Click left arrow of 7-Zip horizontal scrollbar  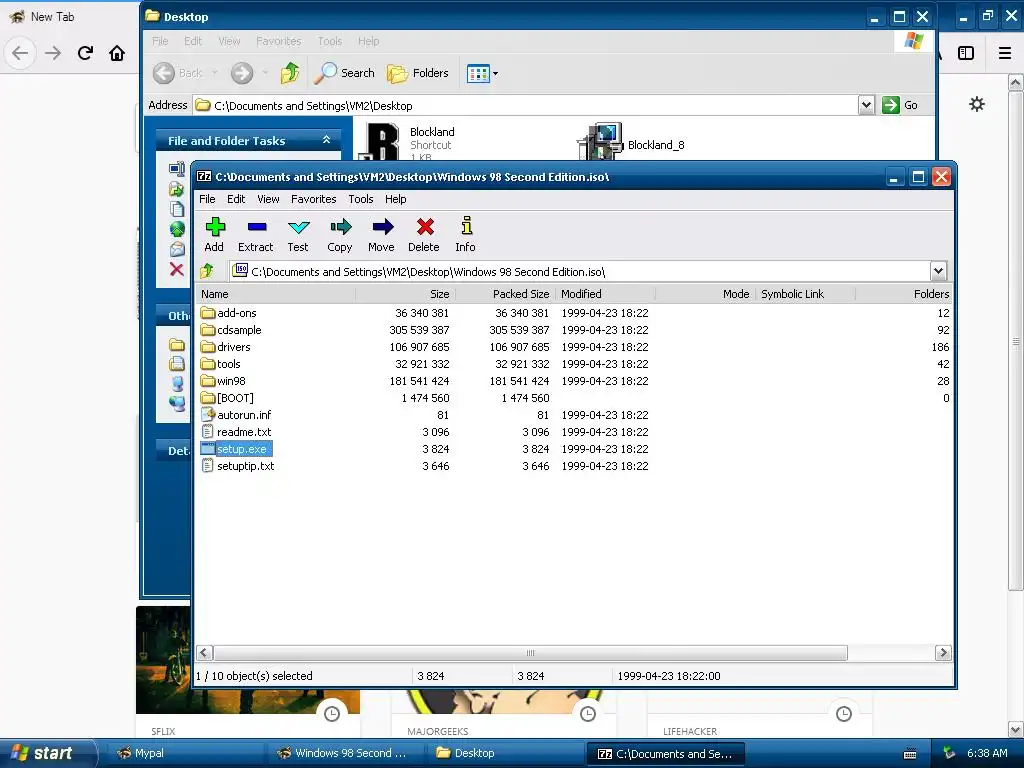pos(204,652)
